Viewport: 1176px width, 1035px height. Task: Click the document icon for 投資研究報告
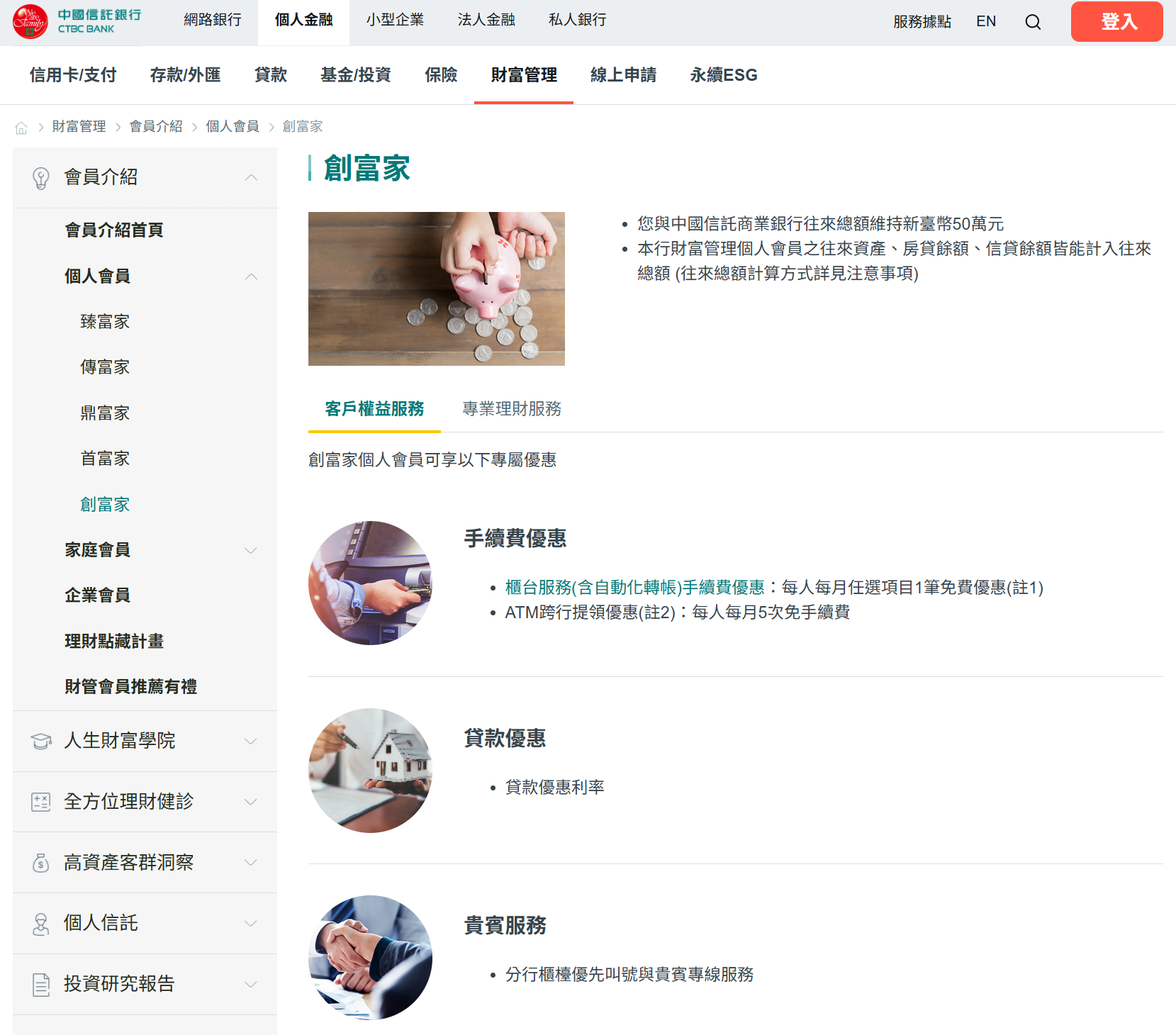[41, 984]
